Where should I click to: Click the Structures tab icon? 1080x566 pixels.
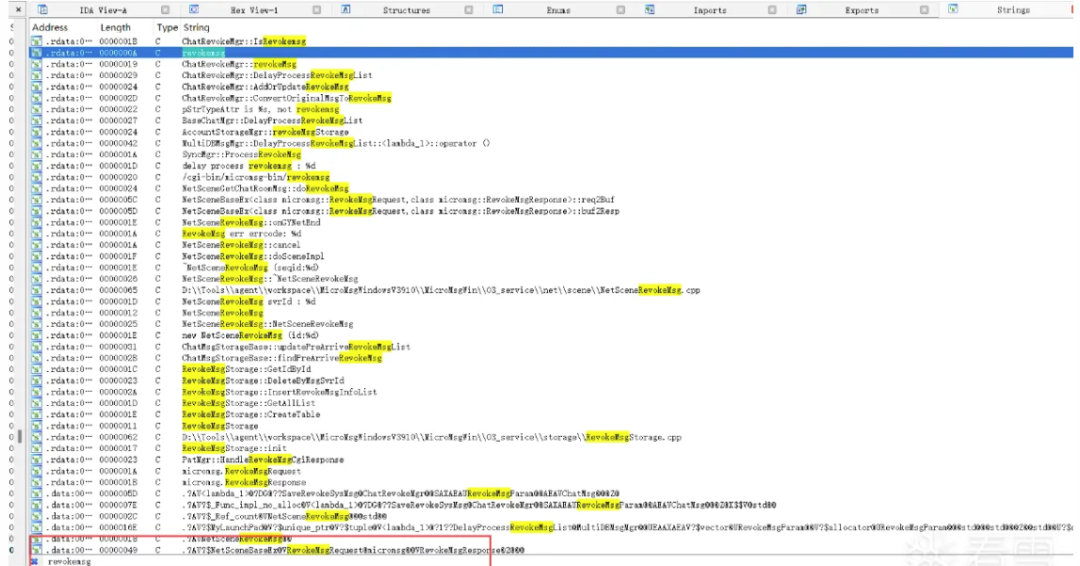coord(346,10)
